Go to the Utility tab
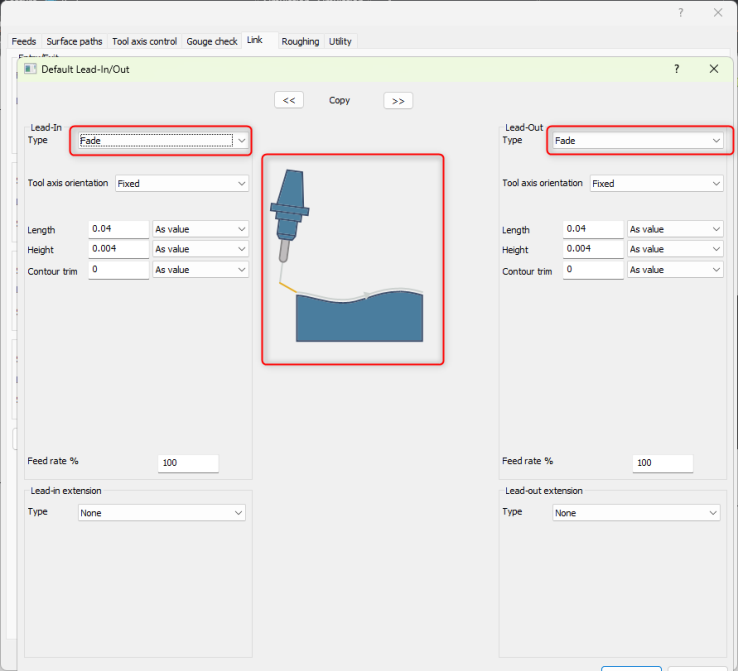 [x=340, y=41]
